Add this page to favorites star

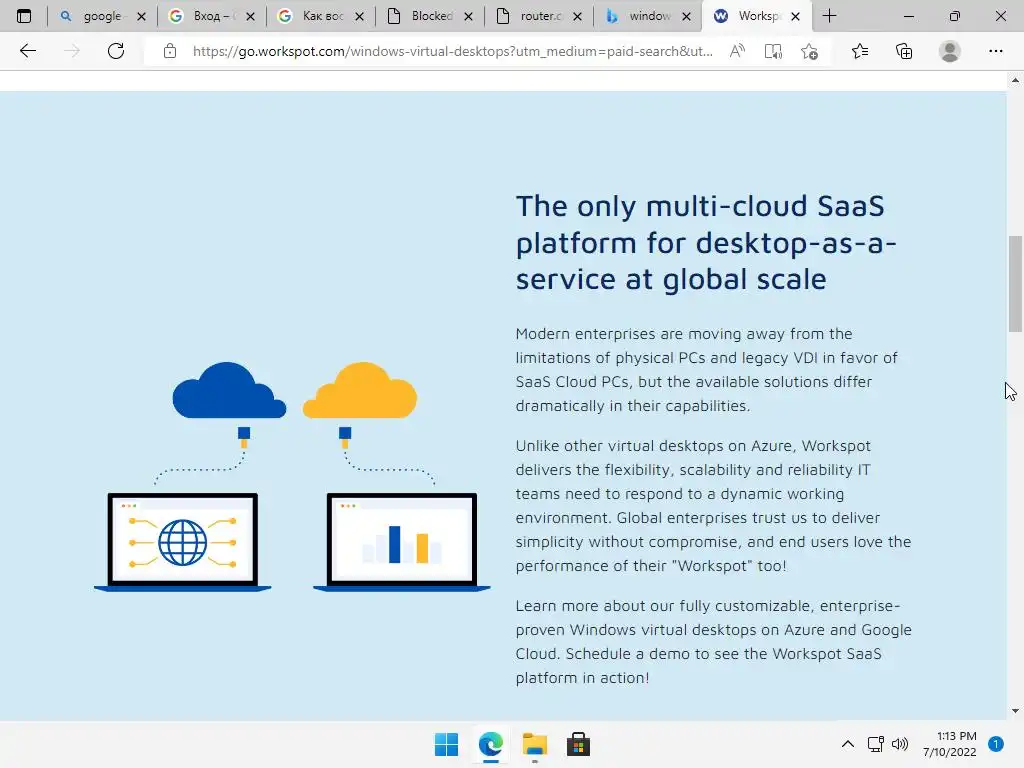809,51
